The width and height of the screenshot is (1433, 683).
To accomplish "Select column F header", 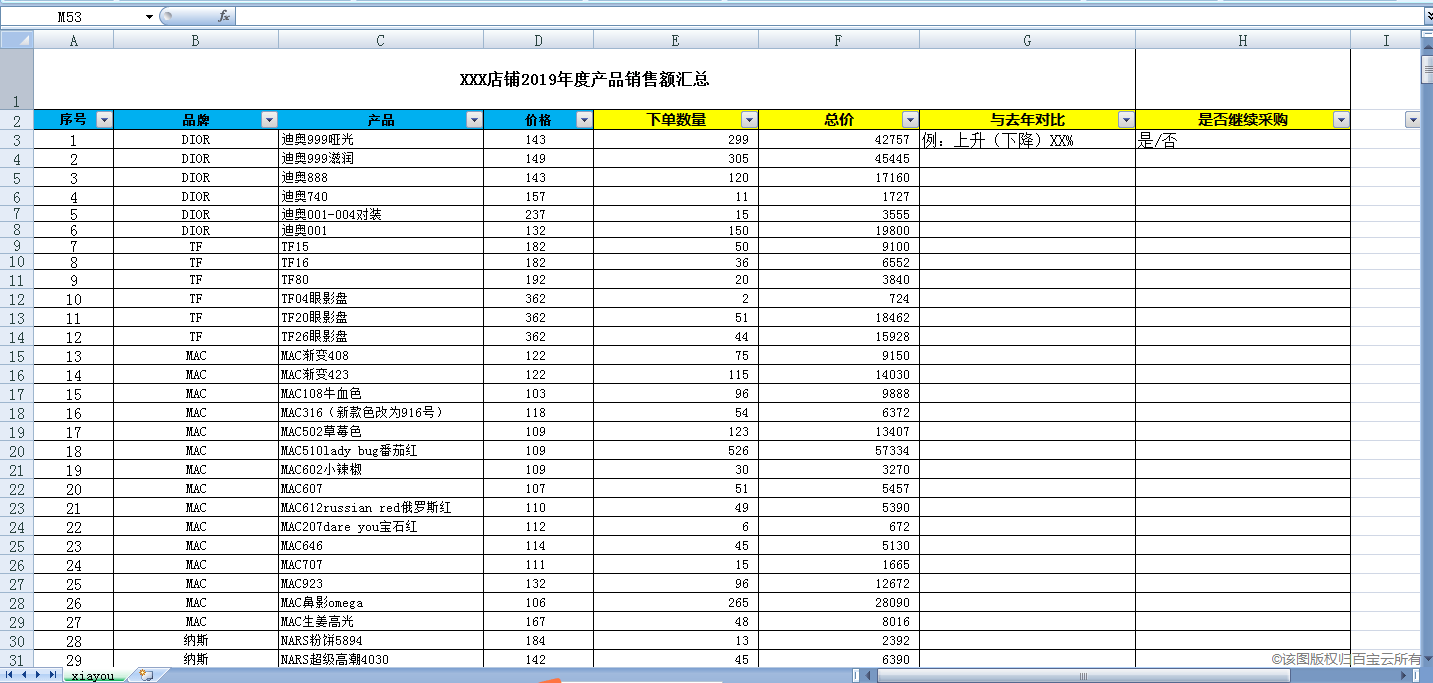I will [x=839, y=40].
